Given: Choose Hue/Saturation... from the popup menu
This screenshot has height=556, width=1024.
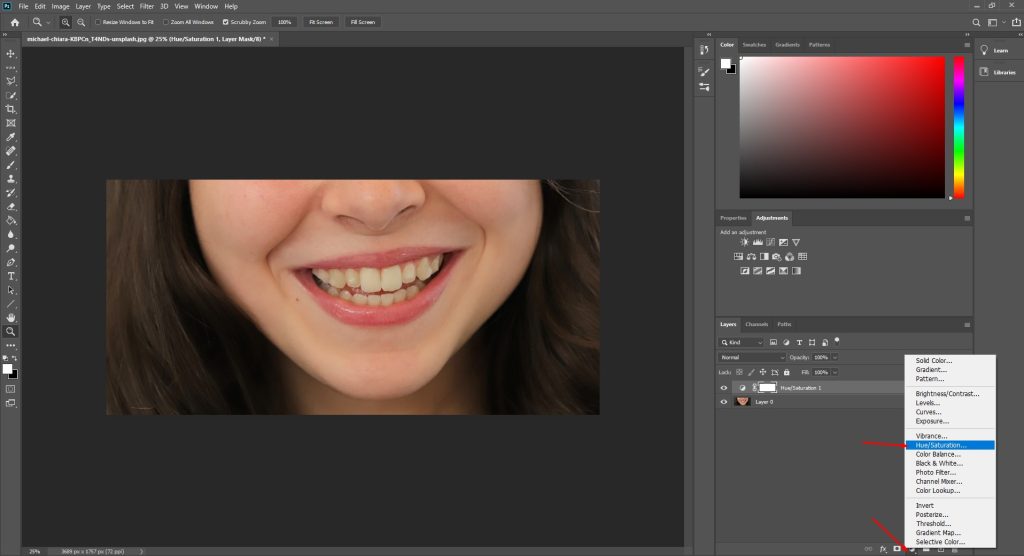Looking at the screenshot, I should 941,445.
